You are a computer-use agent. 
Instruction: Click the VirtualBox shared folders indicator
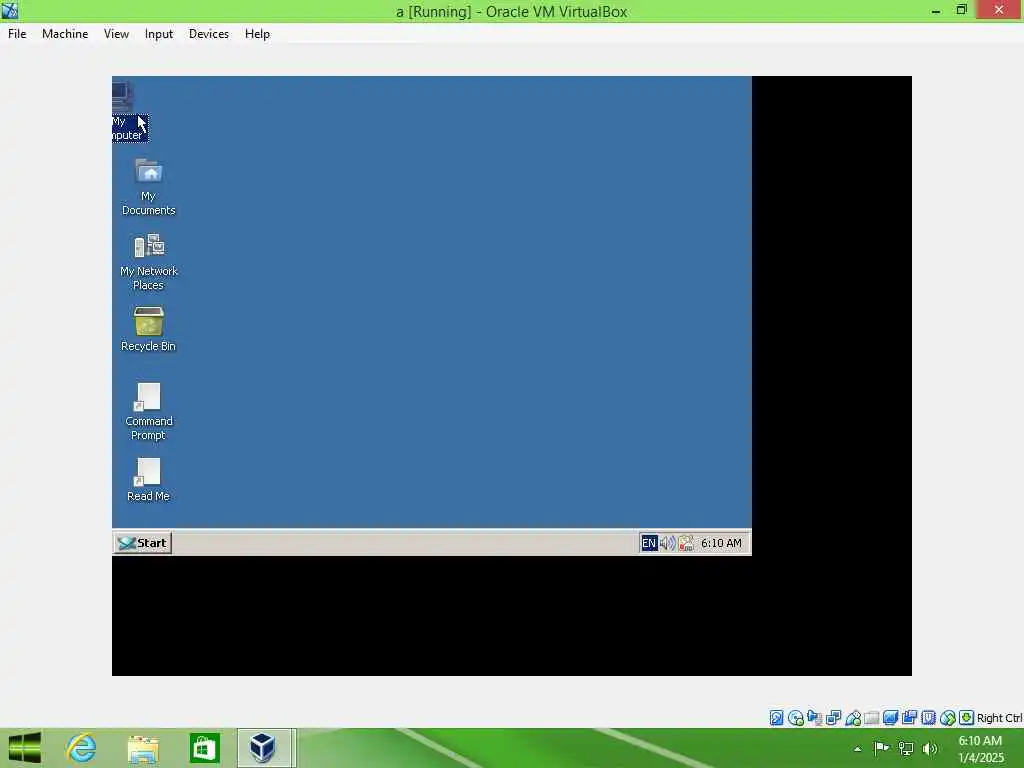[872, 718]
